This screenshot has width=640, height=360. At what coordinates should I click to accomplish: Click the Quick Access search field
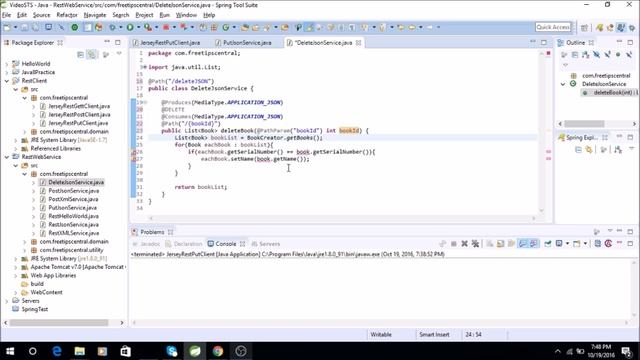pyautogui.click(x=553, y=27)
